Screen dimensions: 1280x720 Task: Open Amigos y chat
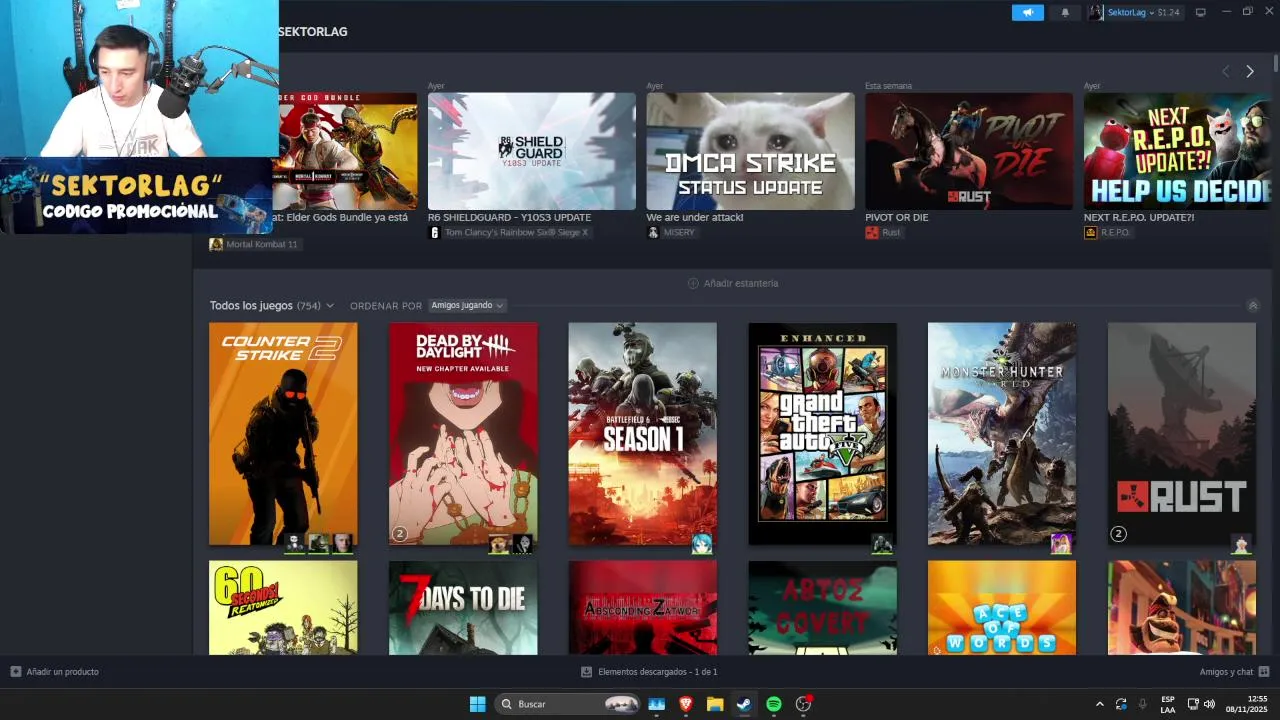tap(1234, 672)
